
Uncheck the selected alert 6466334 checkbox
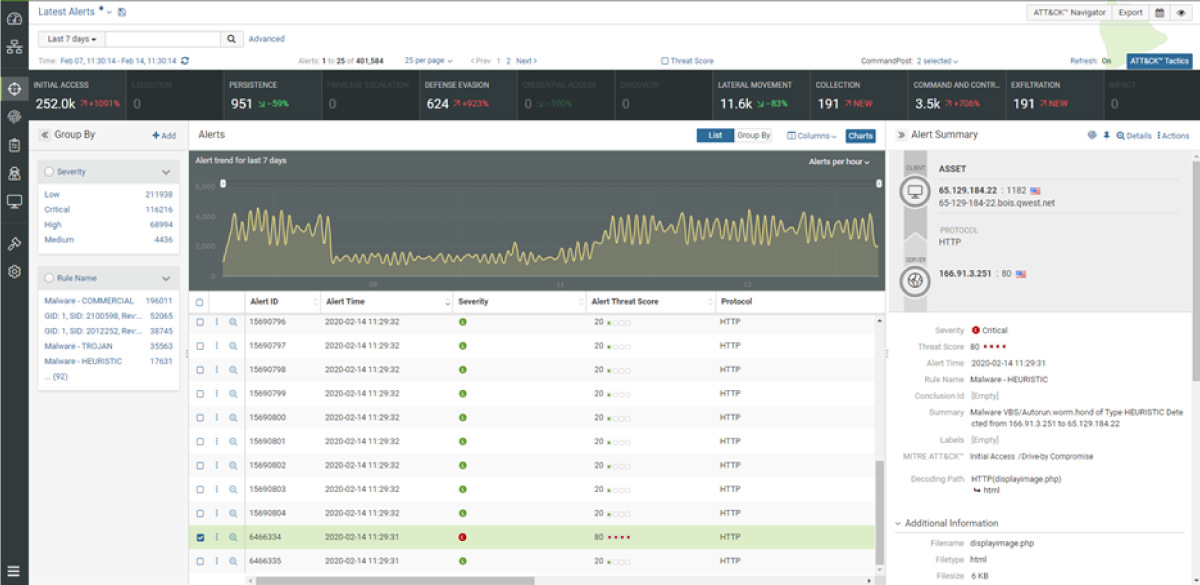pyautogui.click(x=200, y=537)
